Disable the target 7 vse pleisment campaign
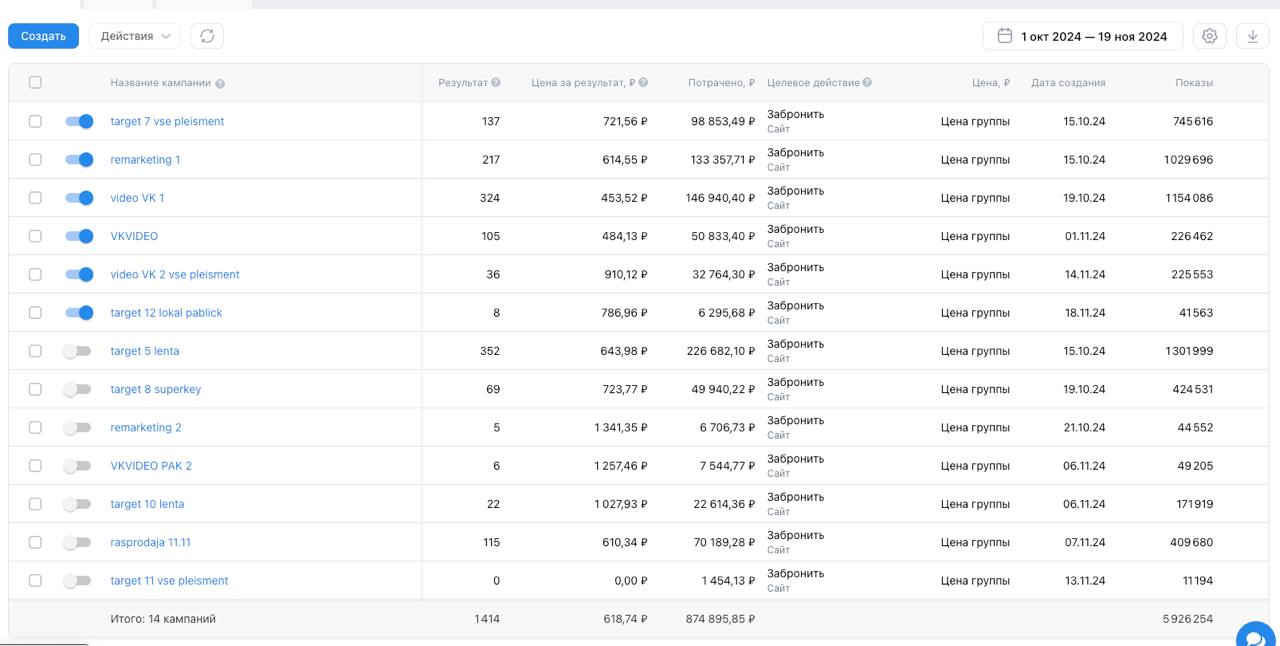Image resolution: width=1280 pixels, height=646 pixels. tap(79, 121)
